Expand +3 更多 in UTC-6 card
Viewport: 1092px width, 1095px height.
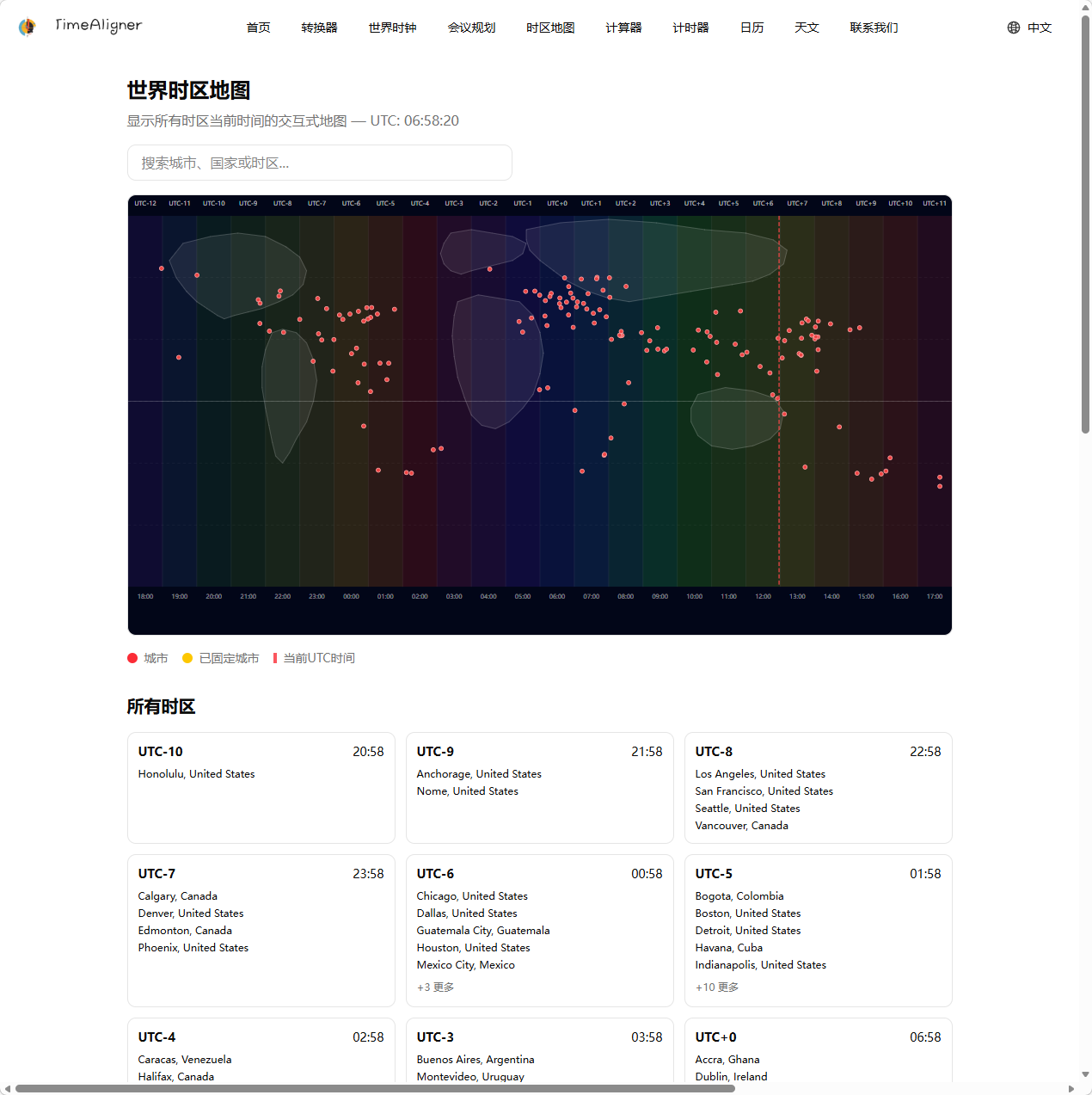pos(435,987)
